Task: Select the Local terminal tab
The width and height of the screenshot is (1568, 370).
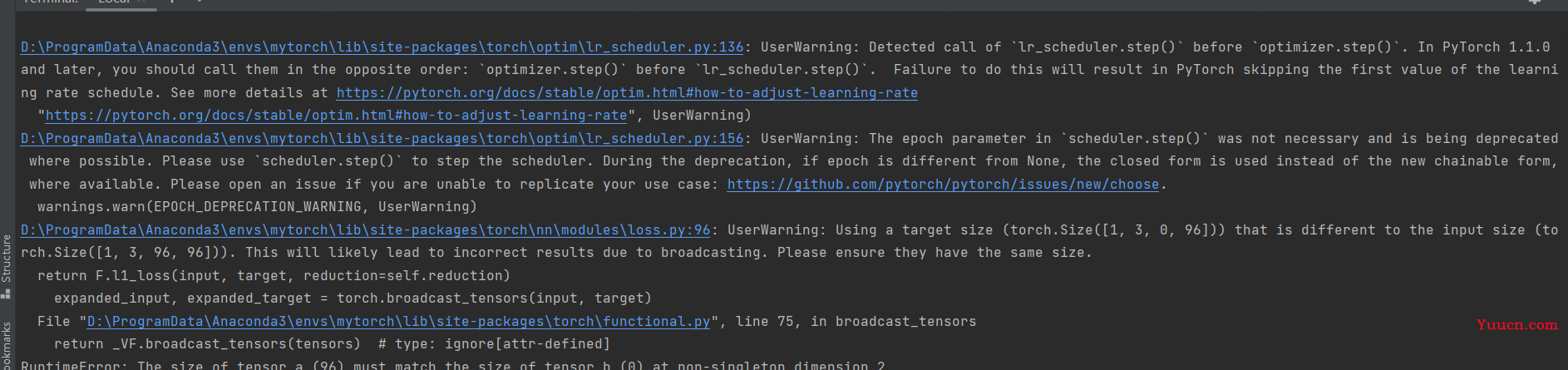Action: (x=114, y=2)
